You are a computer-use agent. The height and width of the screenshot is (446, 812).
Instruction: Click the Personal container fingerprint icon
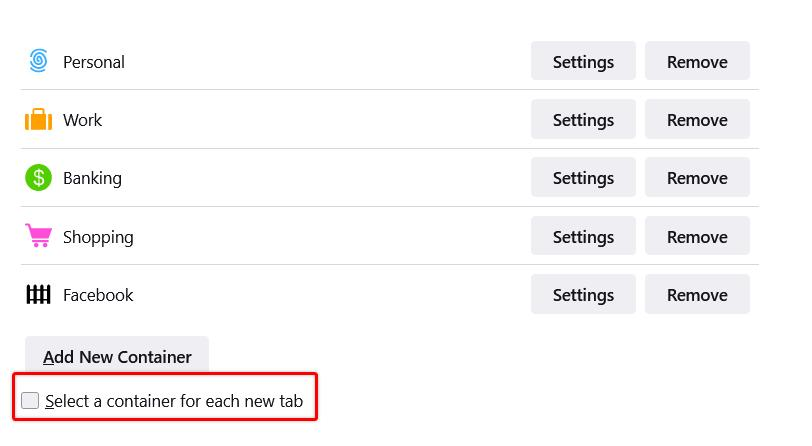point(38,61)
